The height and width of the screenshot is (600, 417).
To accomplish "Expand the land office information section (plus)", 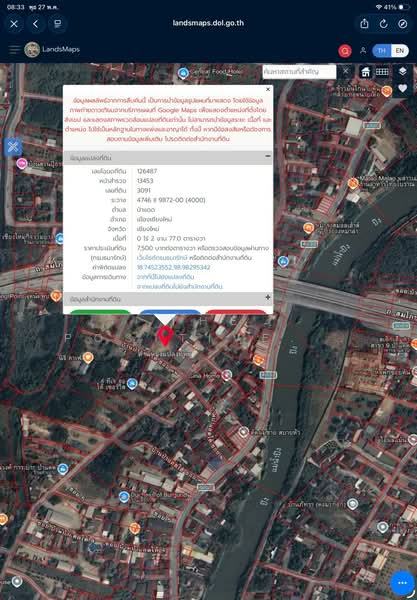I will [268, 297].
